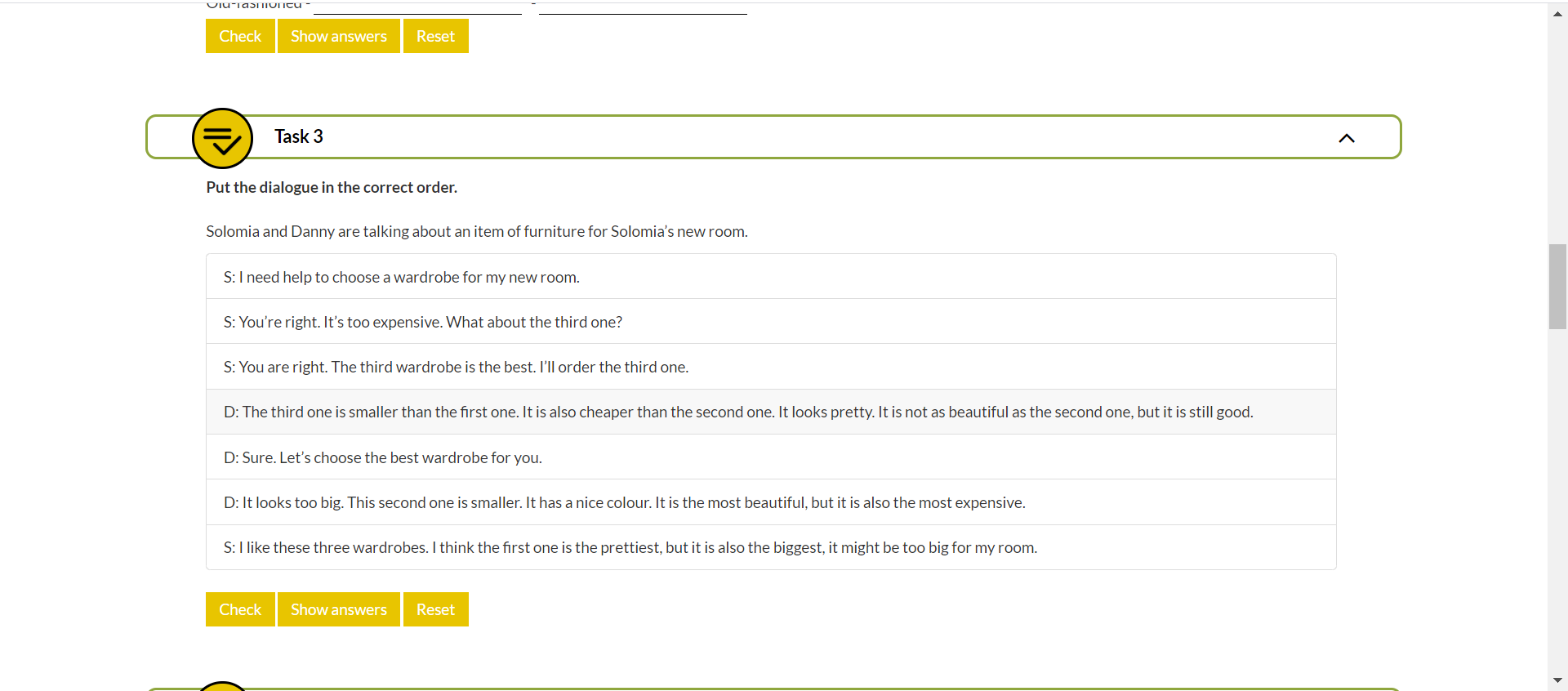Screen dimensions: 1568x691
Task: Click the scrollbar up arrow
Action: (1557, 14)
